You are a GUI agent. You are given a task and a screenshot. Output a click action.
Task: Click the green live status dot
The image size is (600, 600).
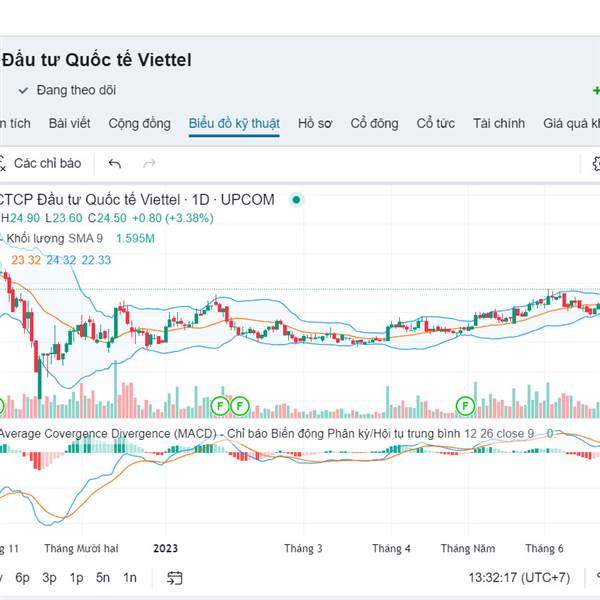296,200
